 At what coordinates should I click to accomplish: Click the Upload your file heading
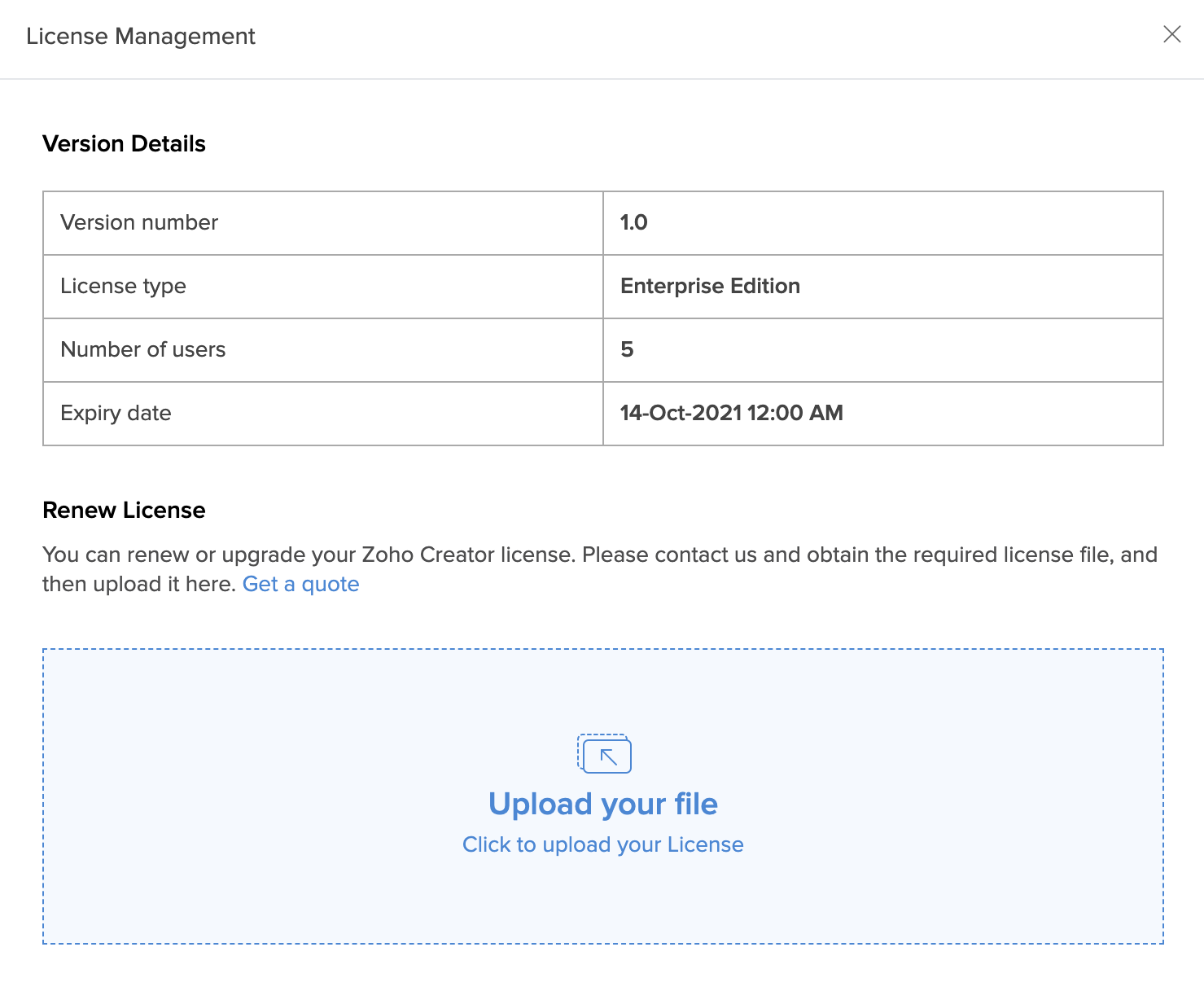602,804
